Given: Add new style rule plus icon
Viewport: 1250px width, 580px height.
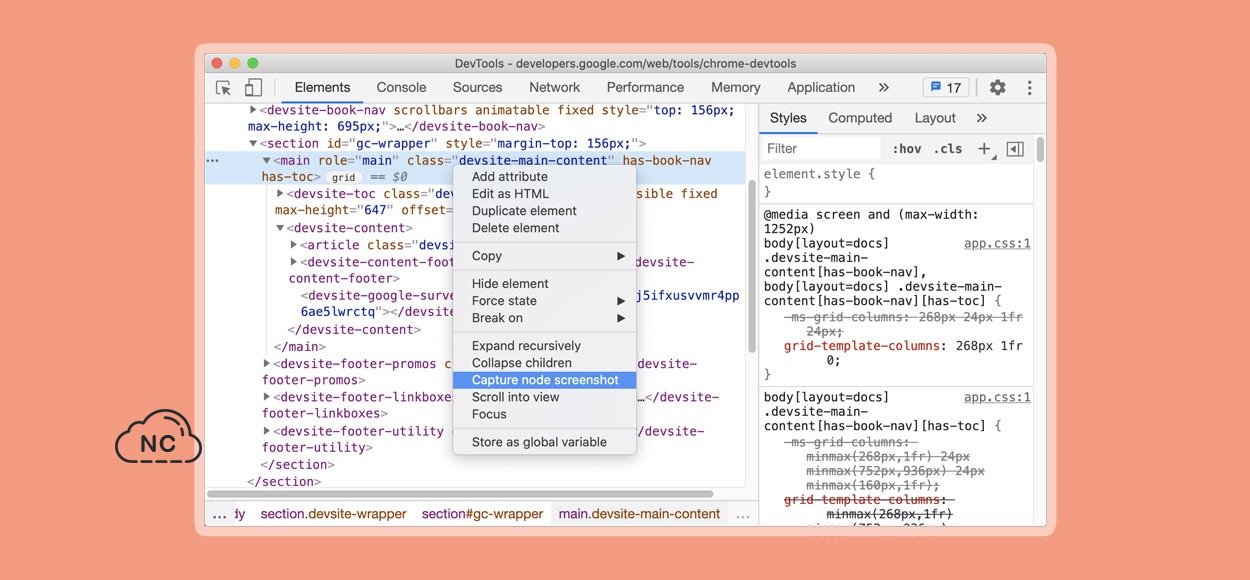Looking at the screenshot, I should click(985, 149).
